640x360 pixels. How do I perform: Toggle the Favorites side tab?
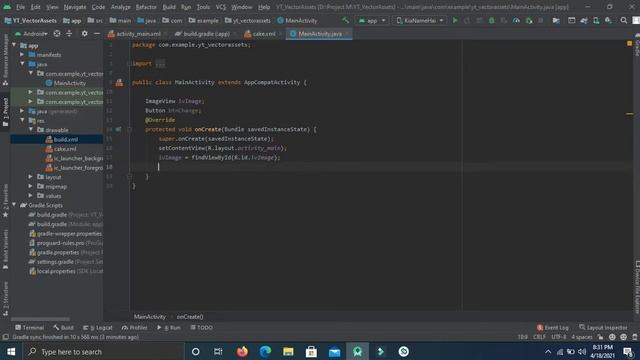tap(5, 200)
